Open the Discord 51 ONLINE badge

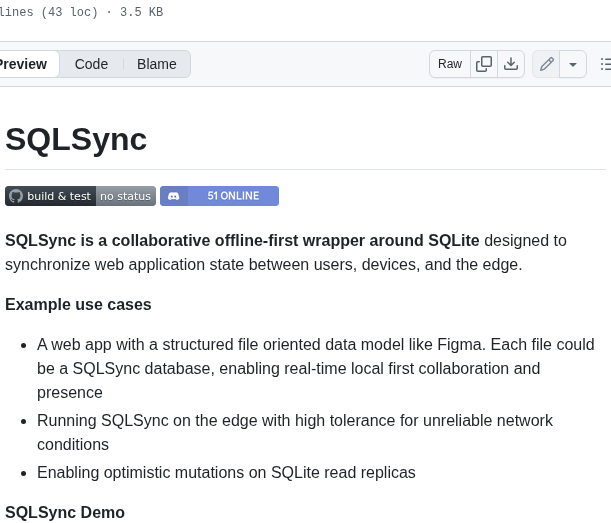[x=219, y=196]
